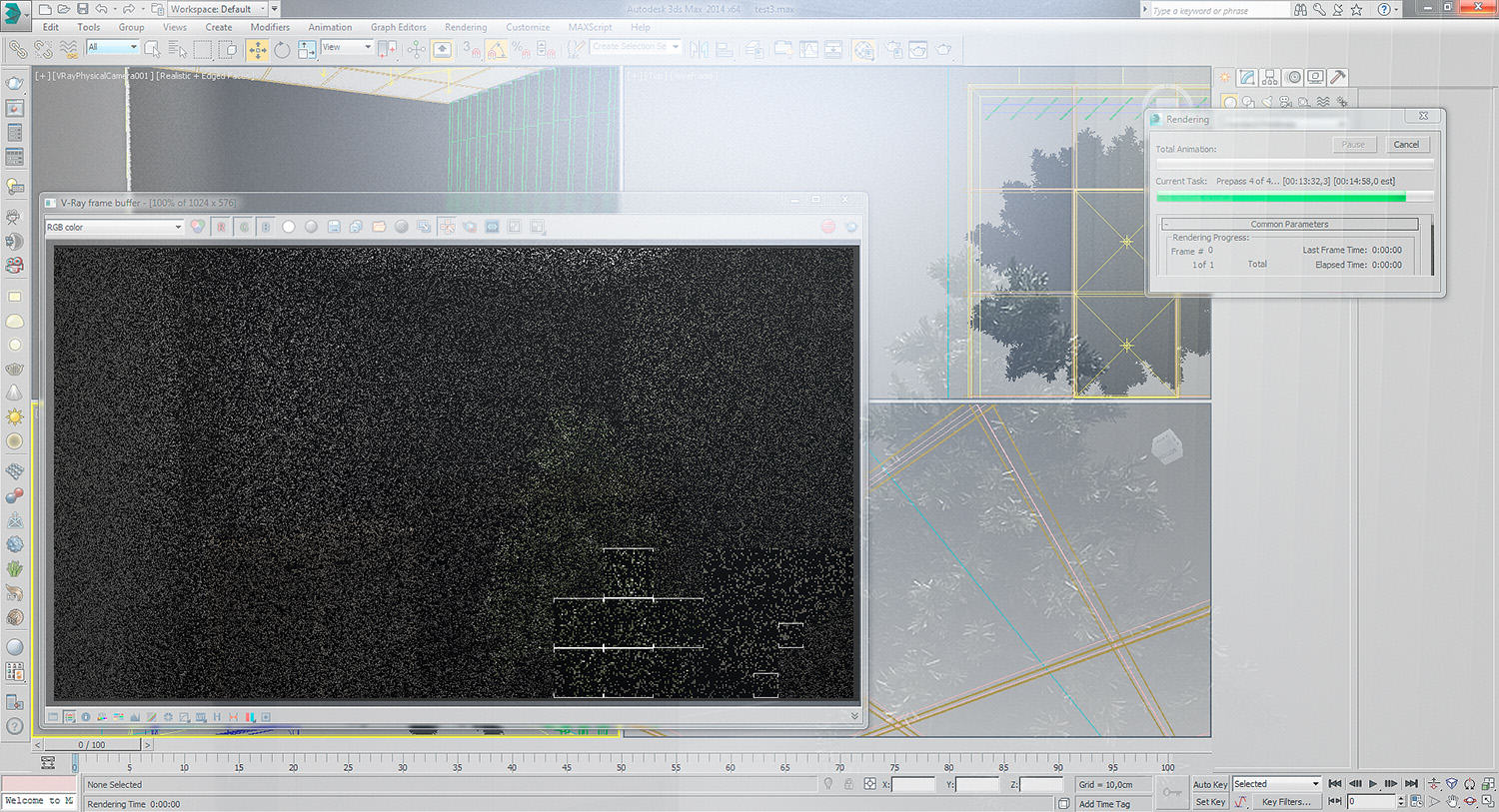Viewport: 1499px width, 812px height.
Task: Pause the rendering
Action: coord(1353,145)
